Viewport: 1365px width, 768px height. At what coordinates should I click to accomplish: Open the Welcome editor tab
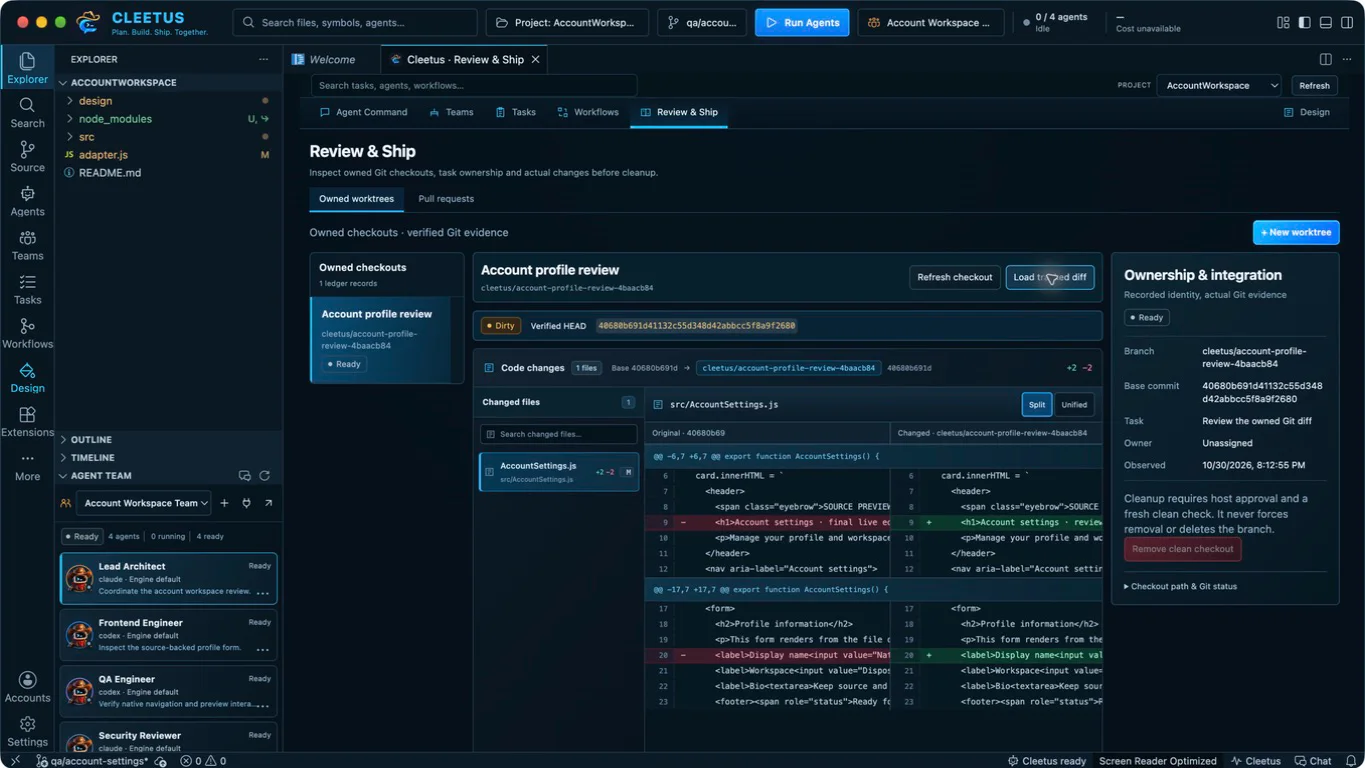click(x=331, y=60)
